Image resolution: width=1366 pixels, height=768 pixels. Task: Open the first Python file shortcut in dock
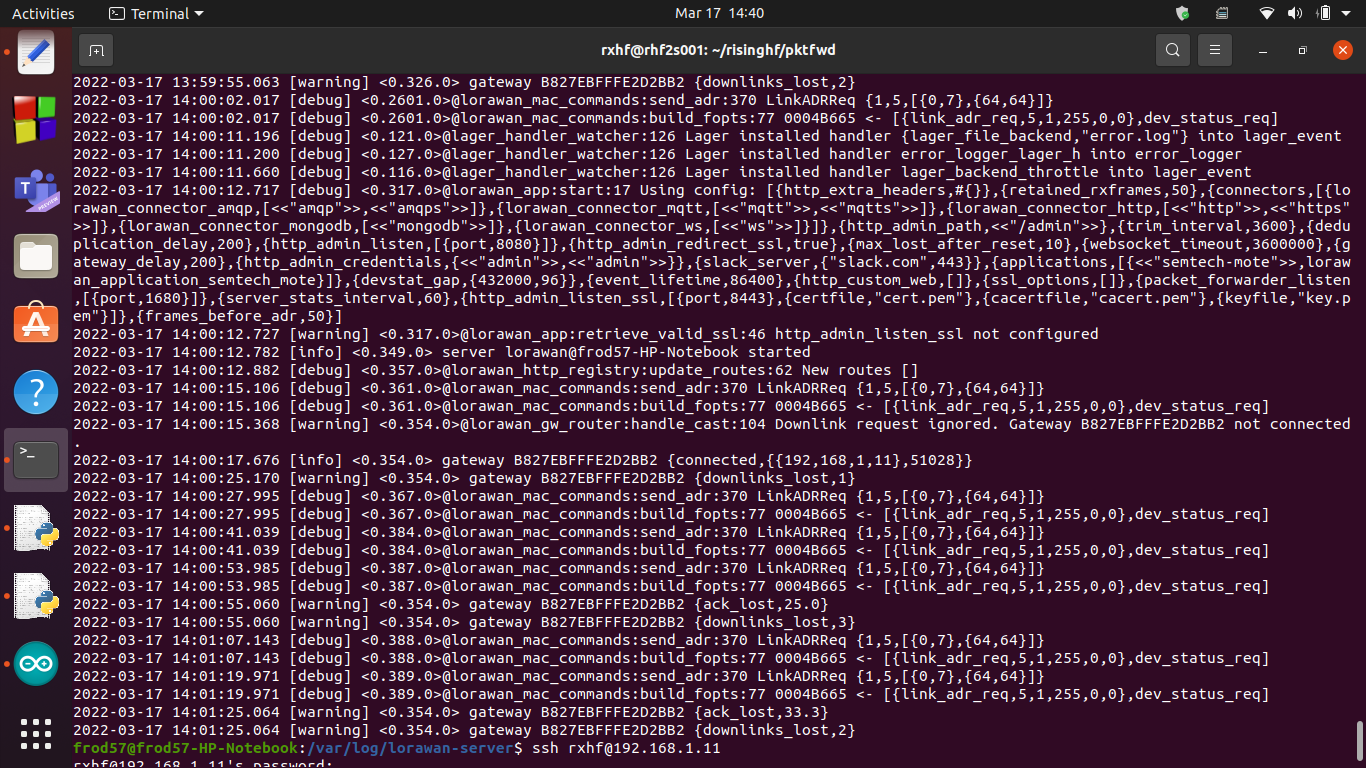coord(36,527)
